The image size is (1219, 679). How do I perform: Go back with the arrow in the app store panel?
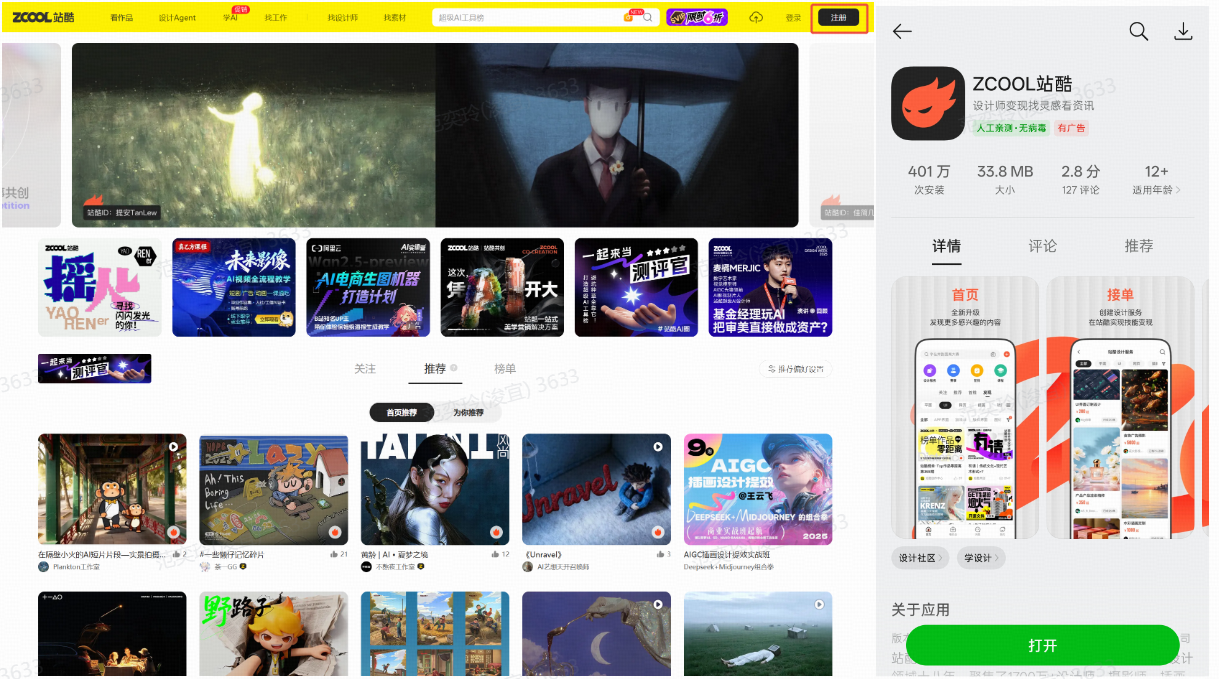click(902, 32)
